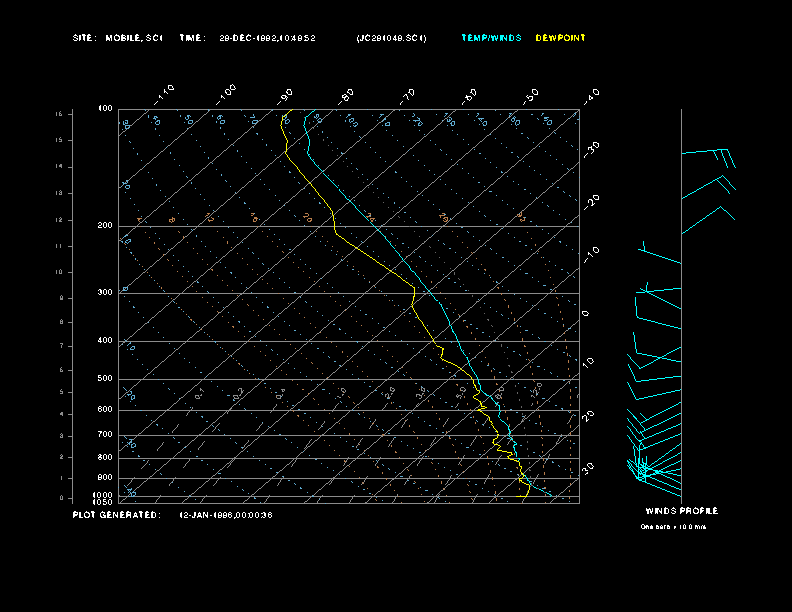The image size is (792, 612).
Task: Click the -110 temperature label on top axis
Action: [165, 92]
